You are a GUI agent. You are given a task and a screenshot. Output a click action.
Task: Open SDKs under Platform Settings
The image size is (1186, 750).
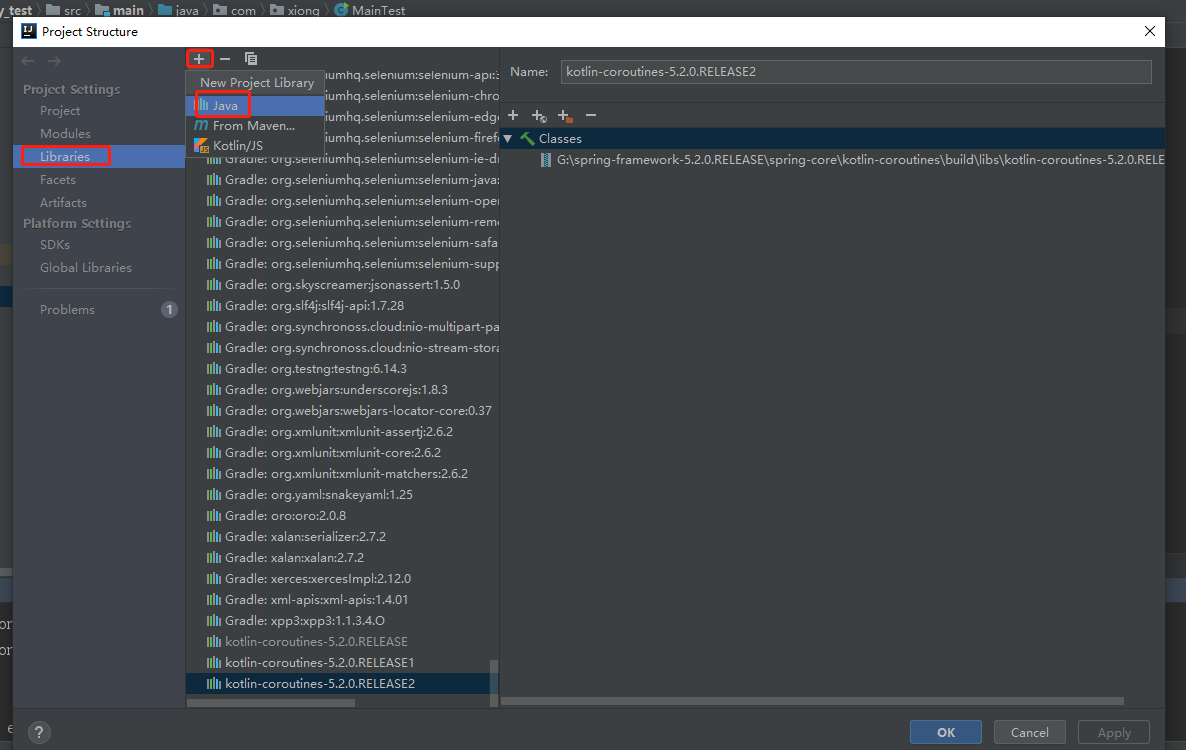pyautogui.click(x=54, y=244)
